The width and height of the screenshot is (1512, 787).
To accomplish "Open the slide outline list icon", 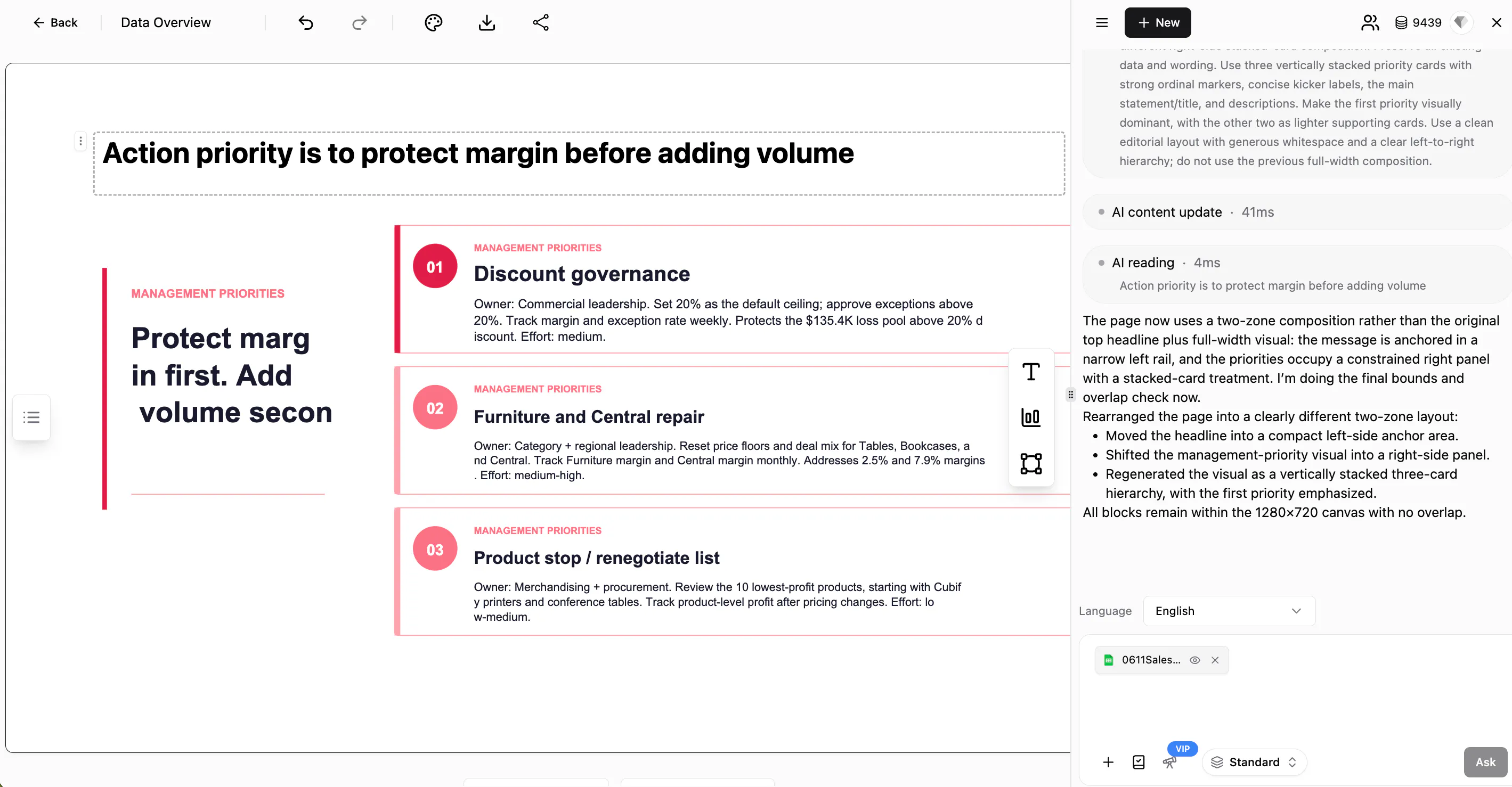I will click(31, 417).
